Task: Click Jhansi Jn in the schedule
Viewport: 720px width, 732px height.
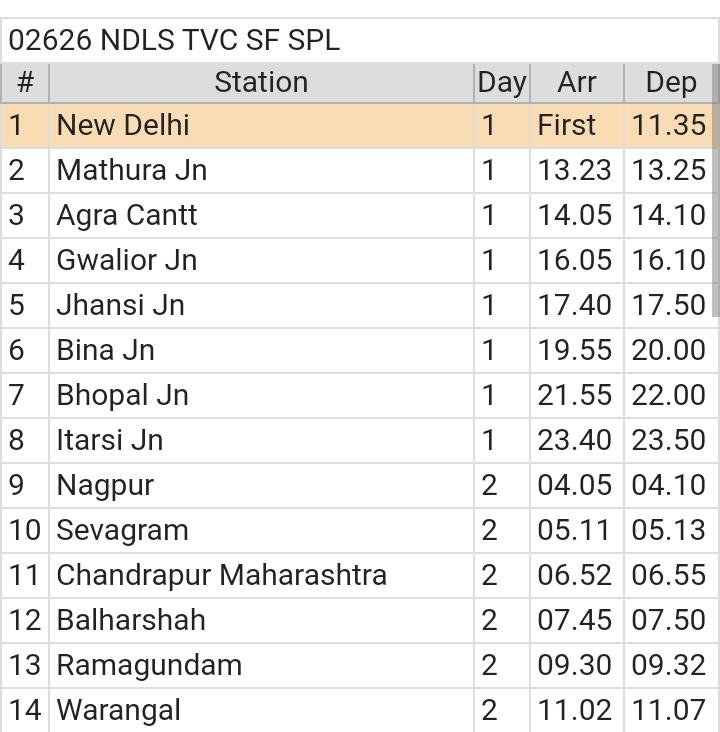Action: [120, 305]
